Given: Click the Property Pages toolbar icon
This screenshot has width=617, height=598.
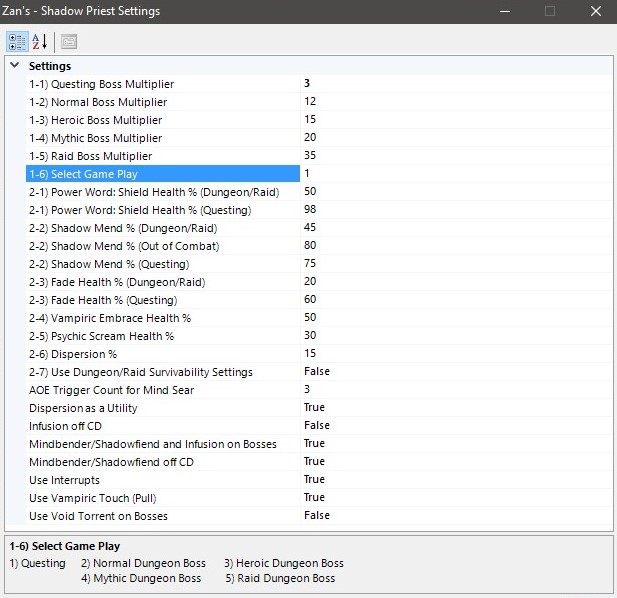Looking at the screenshot, I should 68,41.
